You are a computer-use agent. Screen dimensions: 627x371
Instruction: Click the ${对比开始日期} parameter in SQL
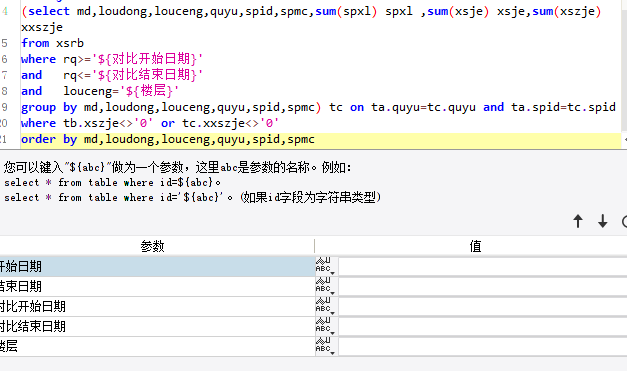[x=148, y=59]
